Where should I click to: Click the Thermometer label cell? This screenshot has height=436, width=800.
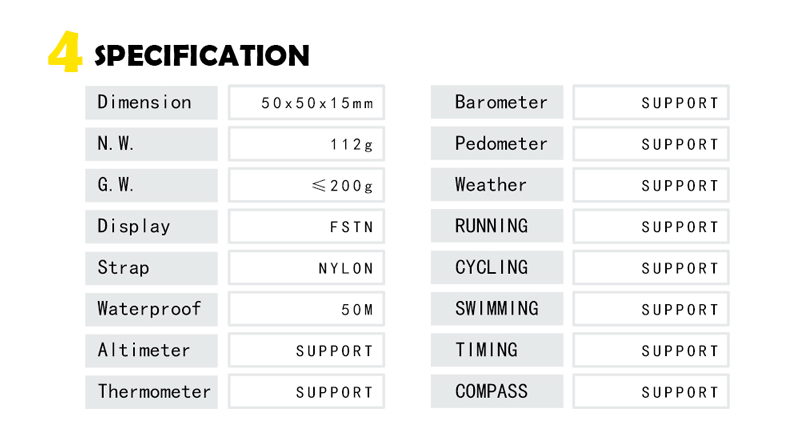tap(151, 392)
